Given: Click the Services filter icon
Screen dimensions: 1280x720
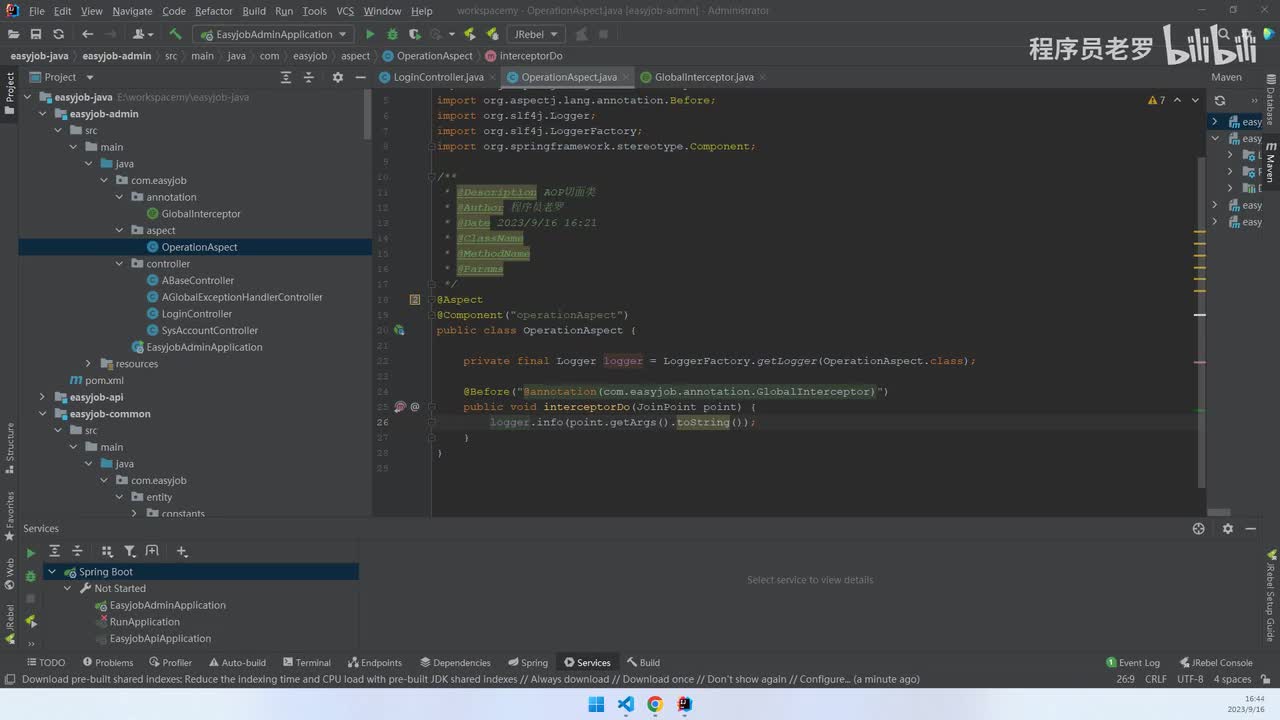Looking at the screenshot, I should [x=130, y=551].
